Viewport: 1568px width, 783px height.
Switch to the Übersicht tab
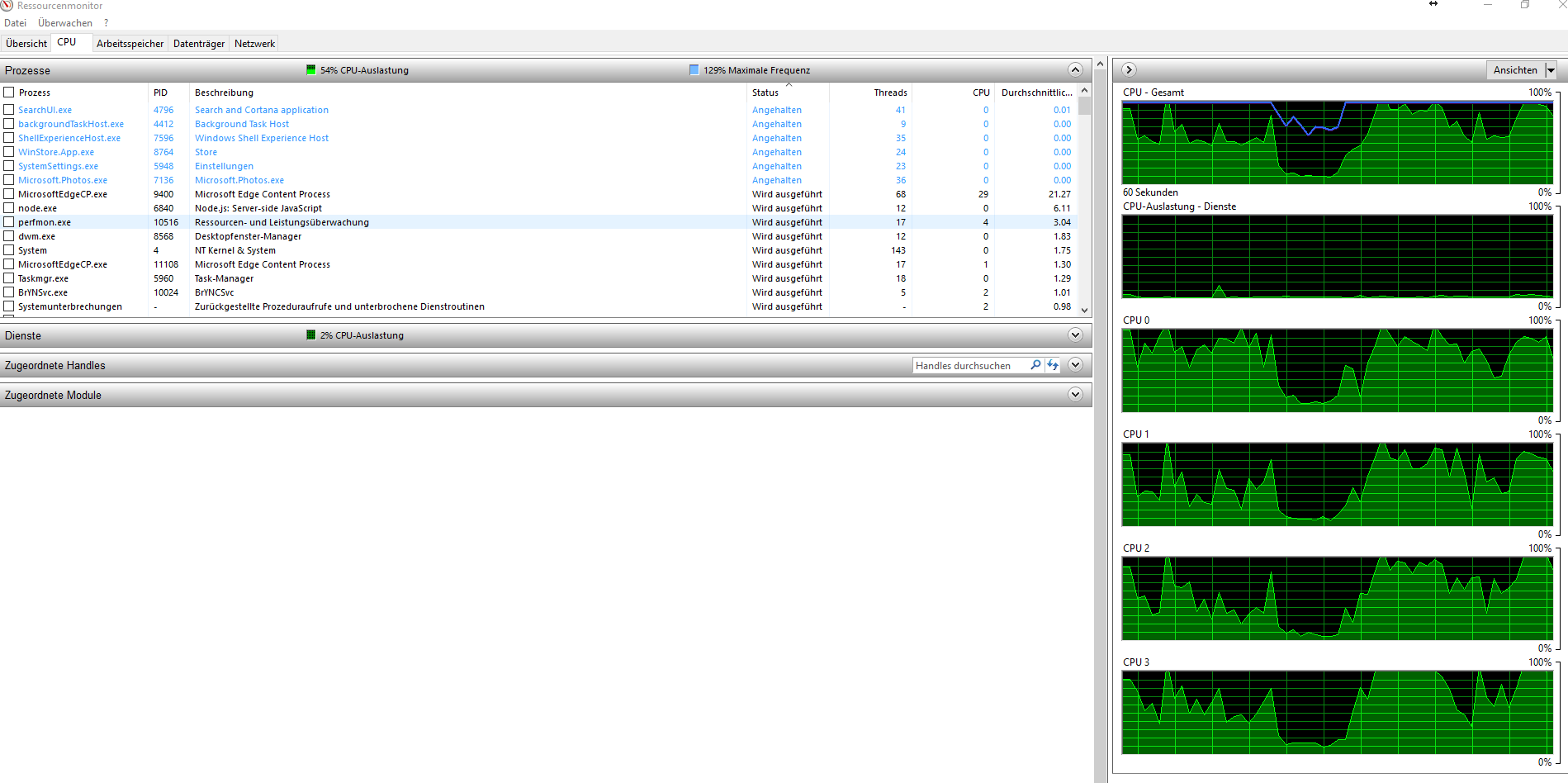(26, 44)
